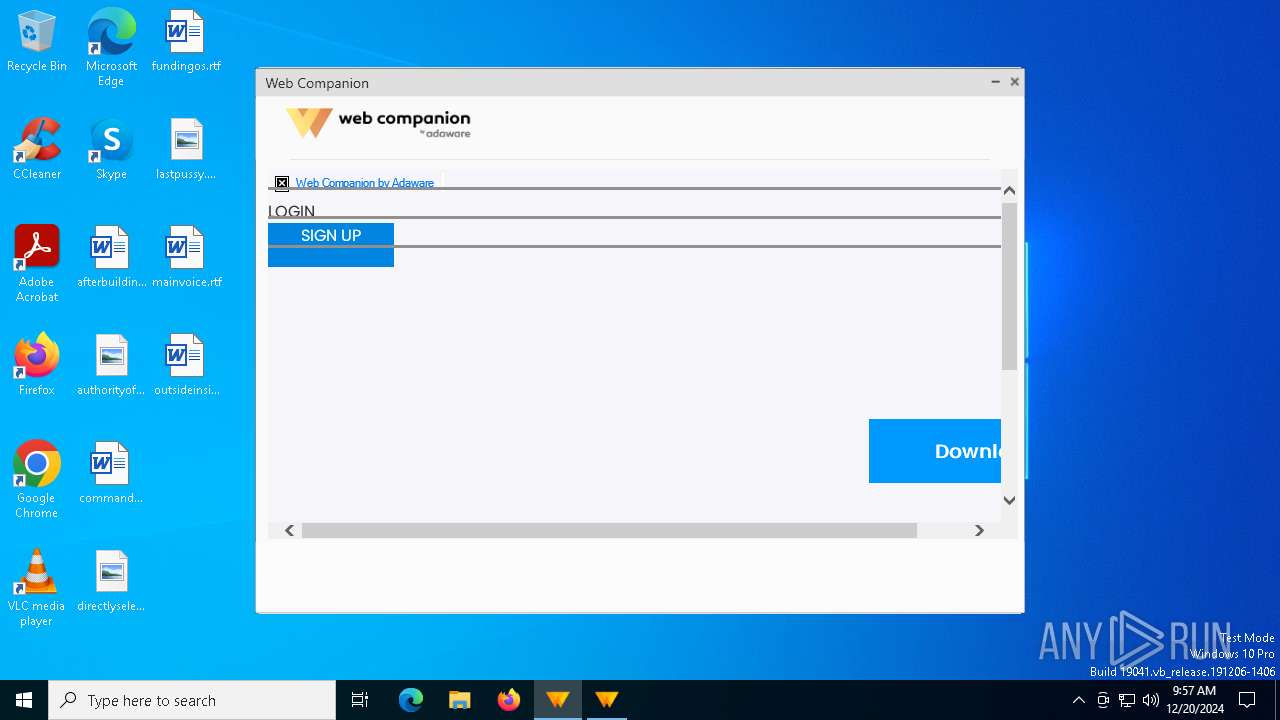Open Firefox from the taskbar
Image resolution: width=1280 pixels, height=720 pixels.
coord(509,700)
